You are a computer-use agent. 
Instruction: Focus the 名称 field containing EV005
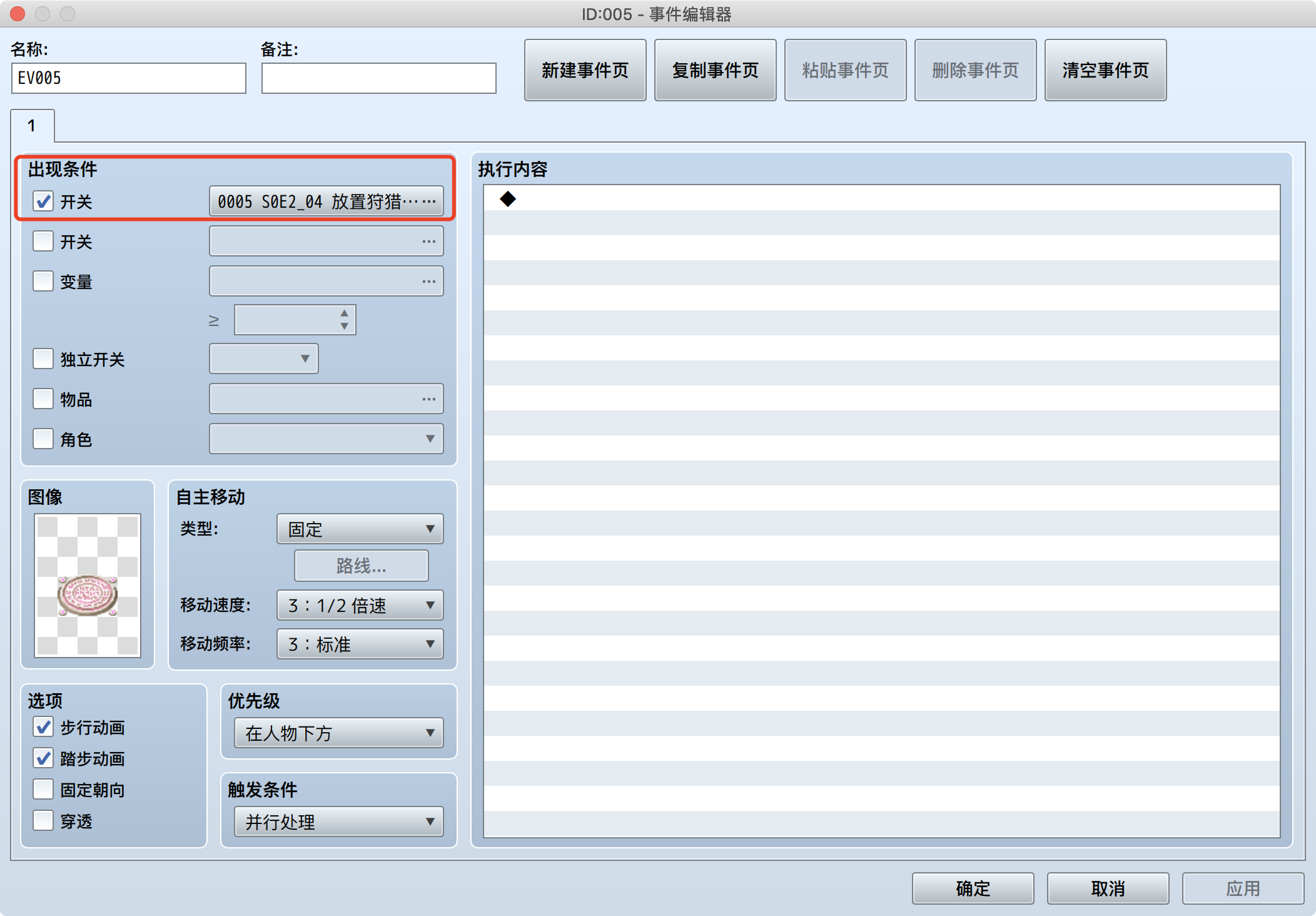(129, 78)
